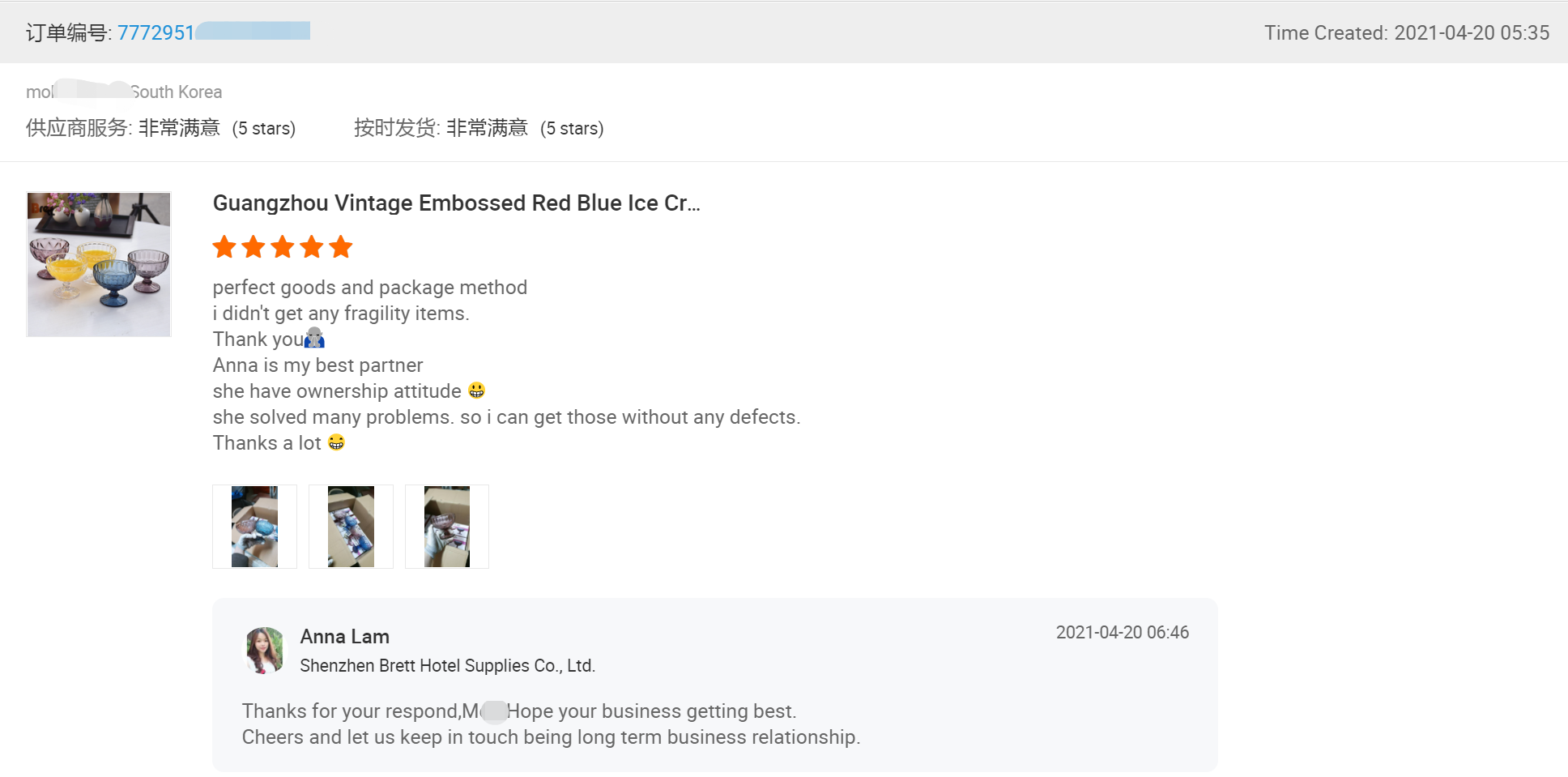Open the order number 7772951 link
This screenshot has width=1568, height=777.
point(156,32)
